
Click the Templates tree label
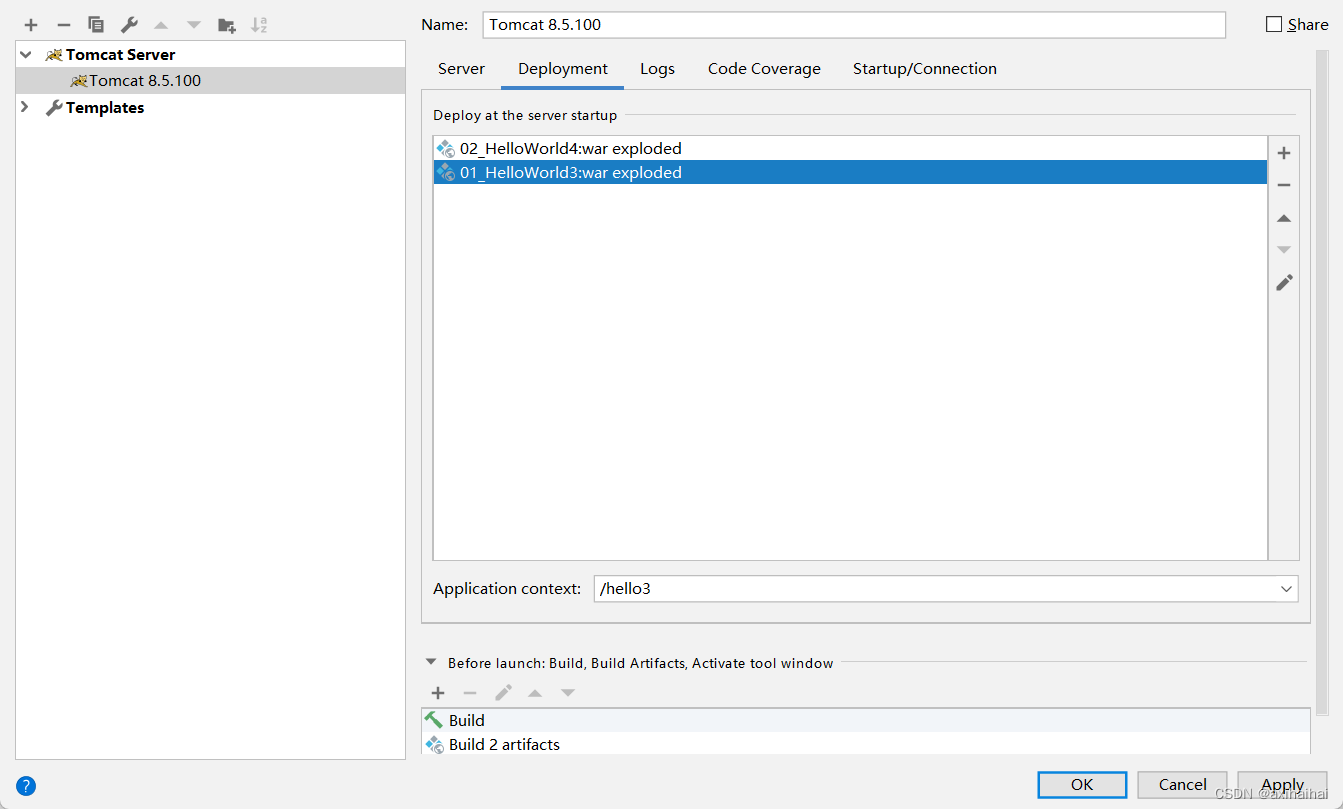(x=105, y=107)
